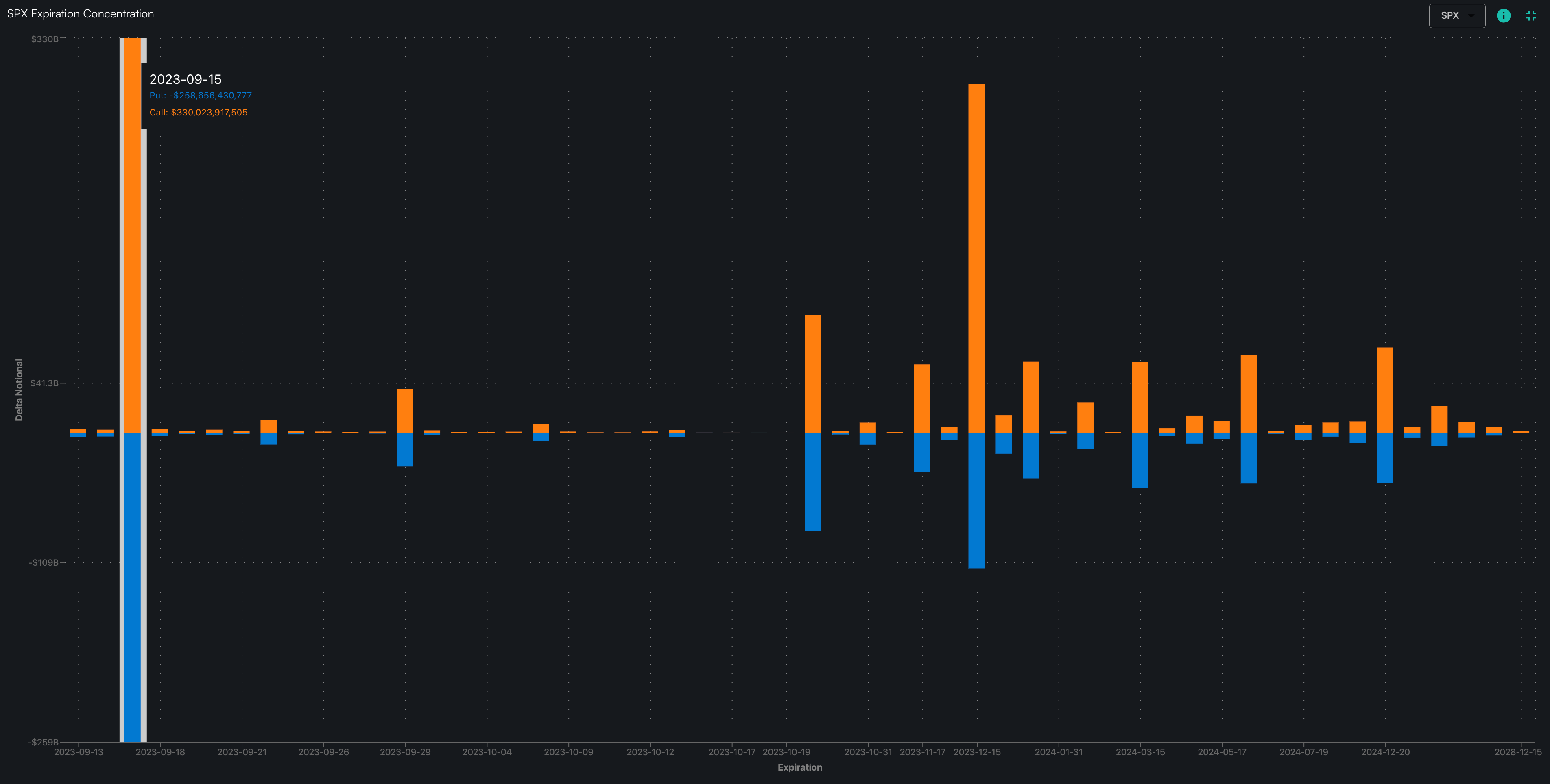The image size is (1550, 784).
Task: Click the blue put bar for 2023-09-29
Action: 405,449
